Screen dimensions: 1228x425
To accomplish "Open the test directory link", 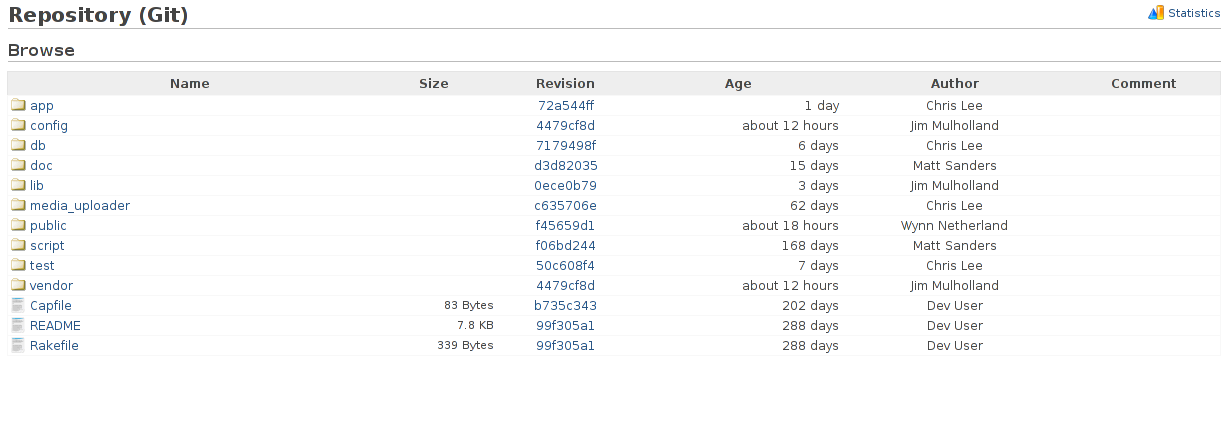I will [42, 265].
